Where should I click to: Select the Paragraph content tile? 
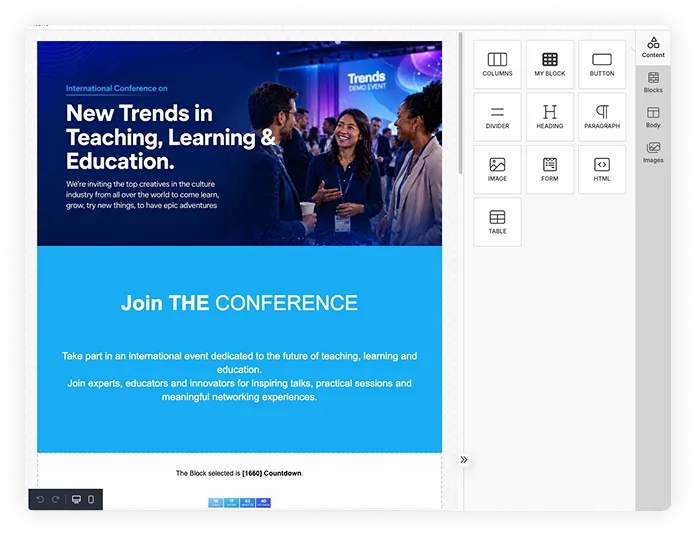[602, 117]
